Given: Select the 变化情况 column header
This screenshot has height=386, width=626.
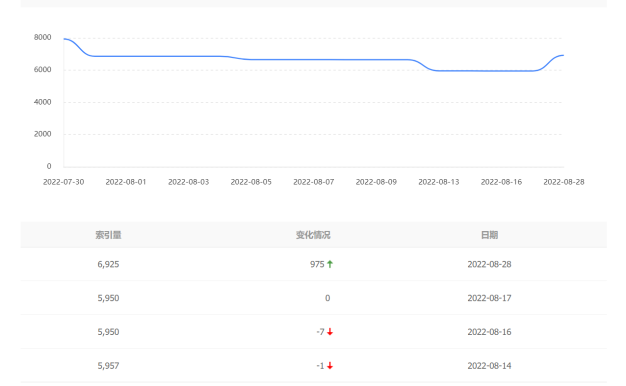Looking at the screenshot, I should [x=313, y=235].
